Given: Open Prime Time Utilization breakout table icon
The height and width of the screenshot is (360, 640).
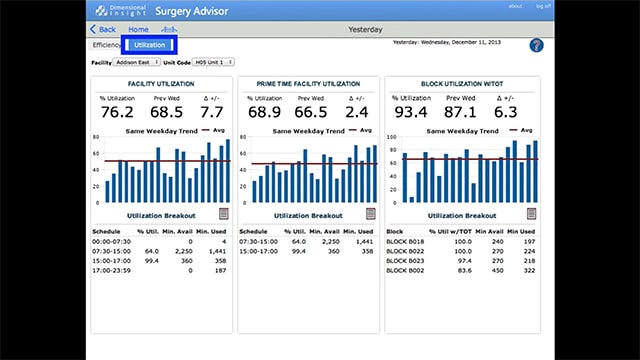Looking at the screenshot, I should (x=370, y=213).
